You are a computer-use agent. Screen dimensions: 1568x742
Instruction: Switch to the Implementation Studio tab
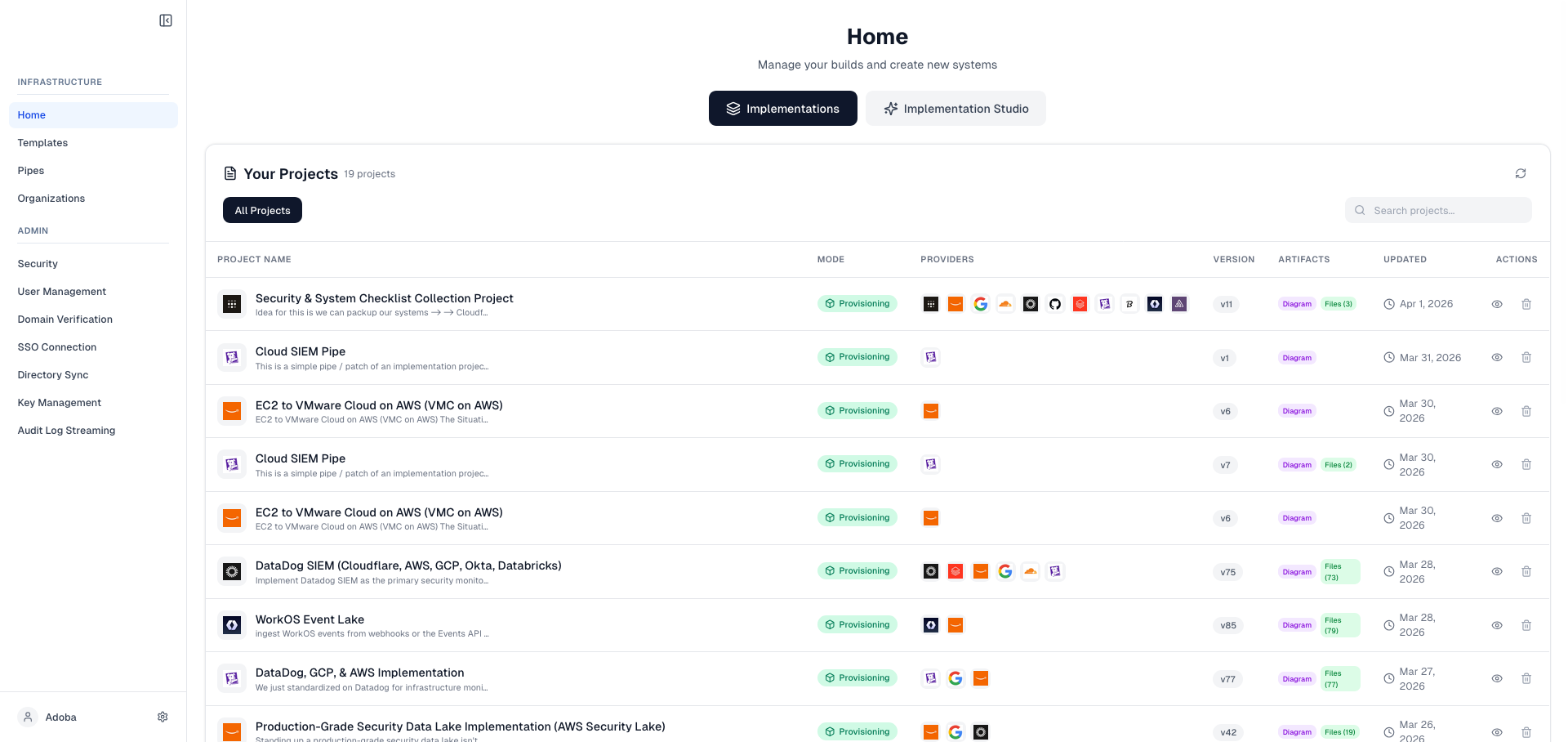tap(955, 108)
